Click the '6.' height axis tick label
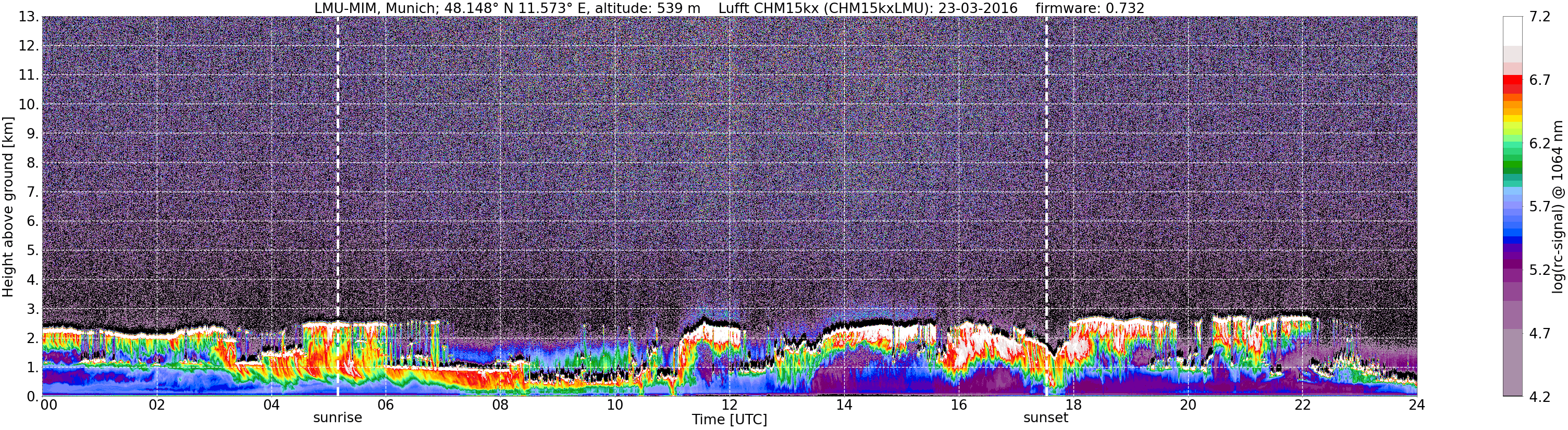The width and height of the screenshot is (1568, 430). 33,221
